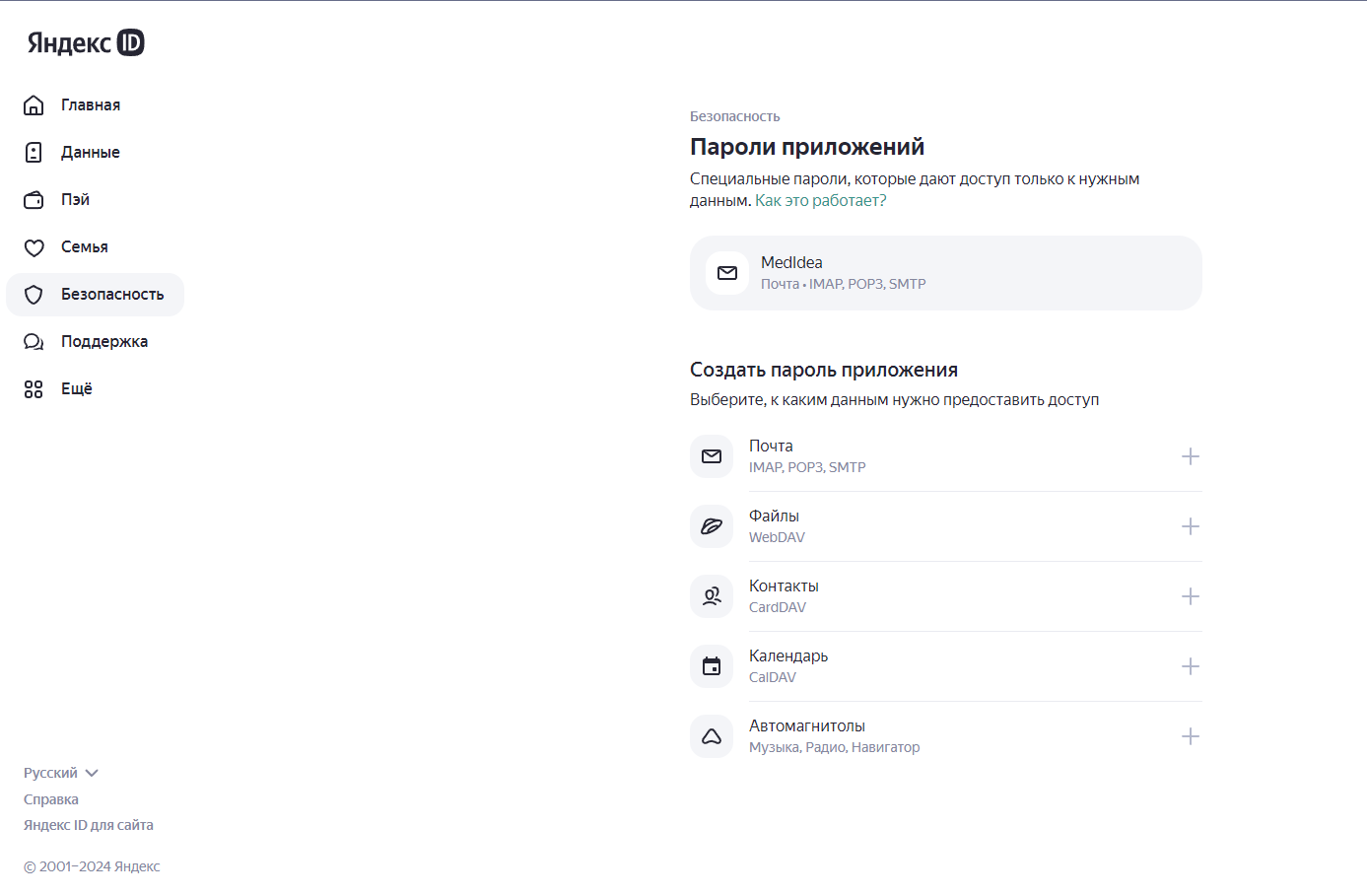
Task: Click the Контакты person icon
Action: click(x=712, y=596)
